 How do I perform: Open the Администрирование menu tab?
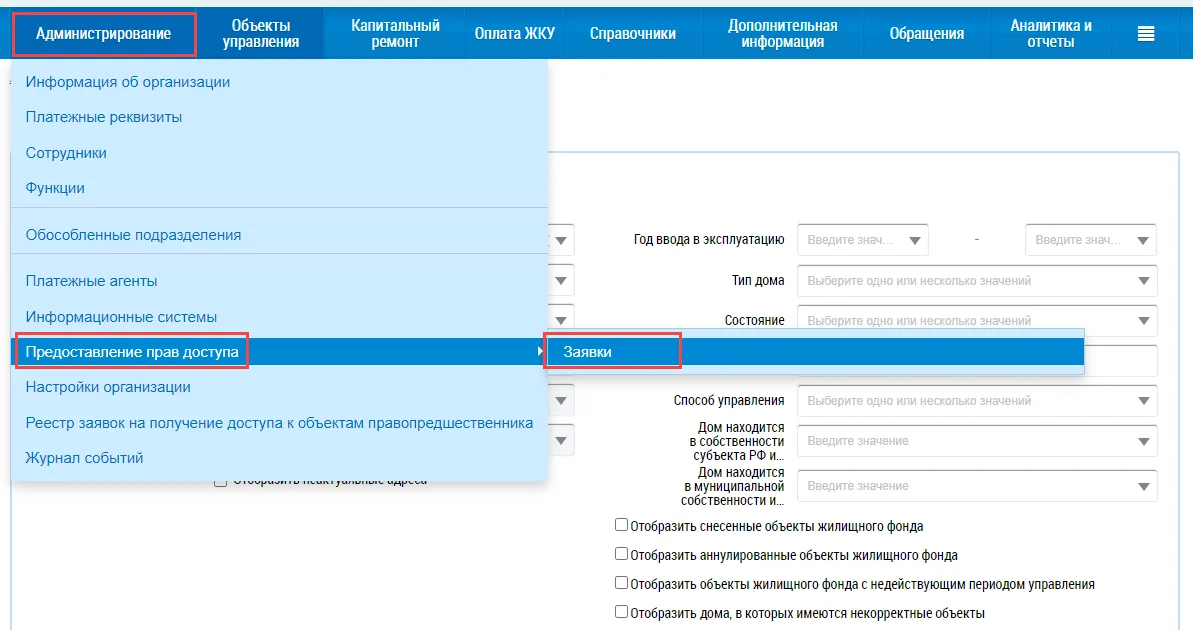coord(104,34)
